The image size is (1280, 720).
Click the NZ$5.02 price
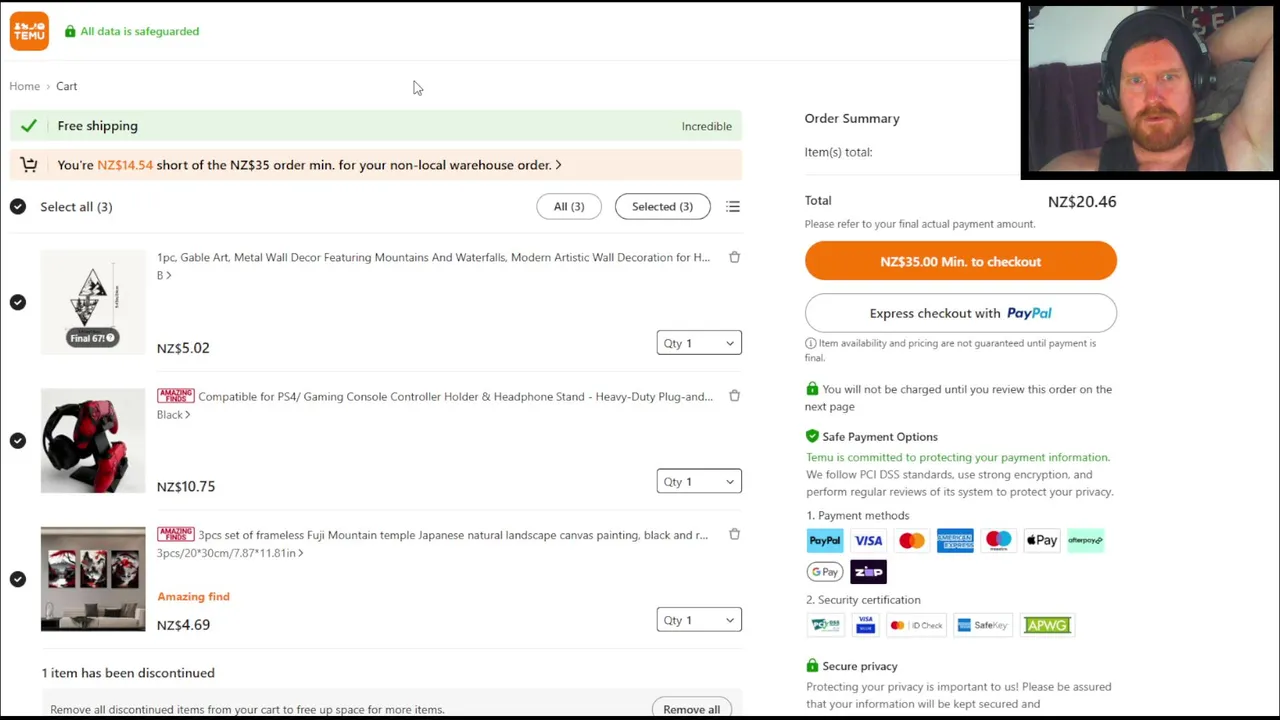click(x=183, y=348)
